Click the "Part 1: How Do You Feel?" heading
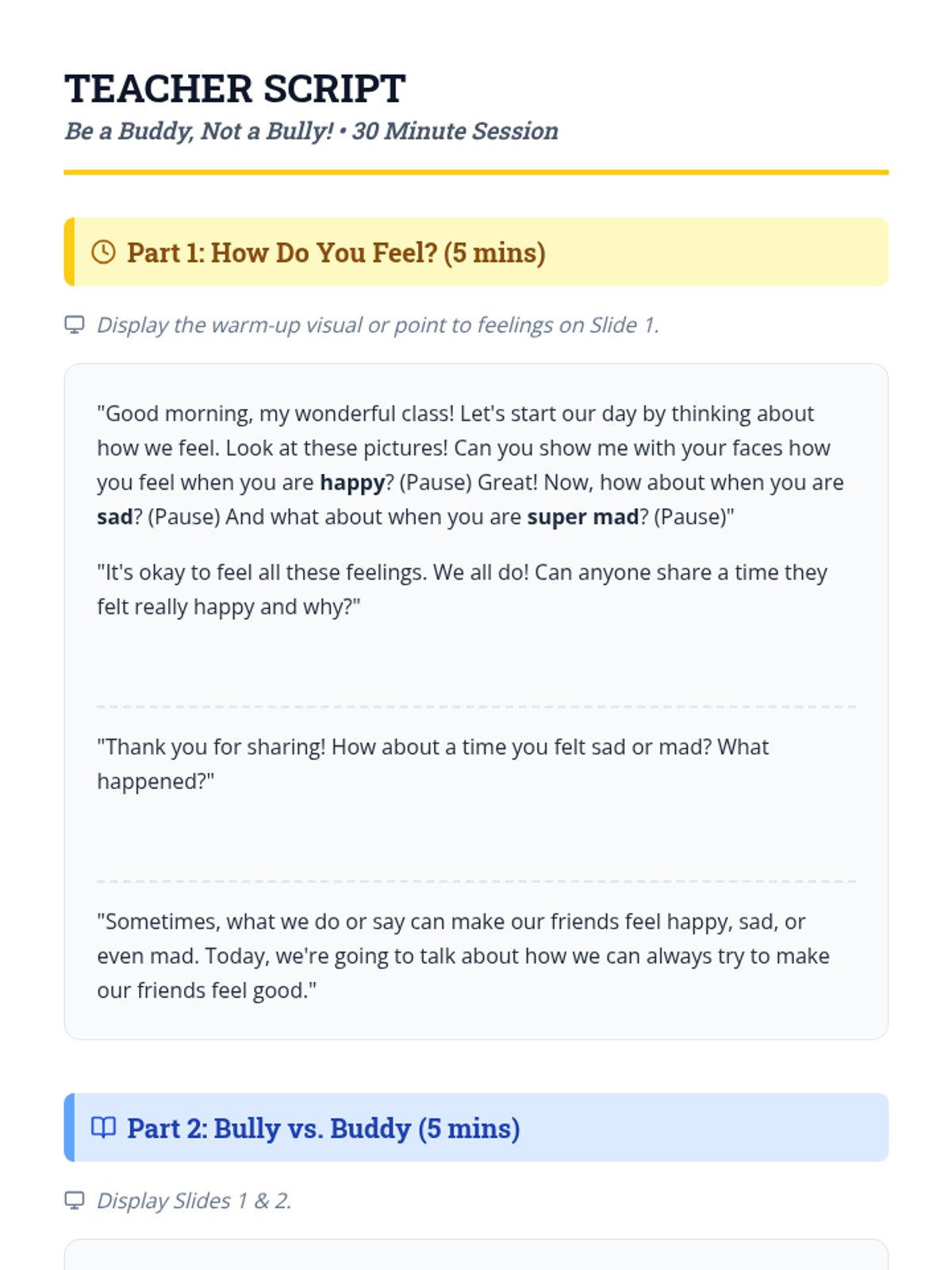 [336, 252]
